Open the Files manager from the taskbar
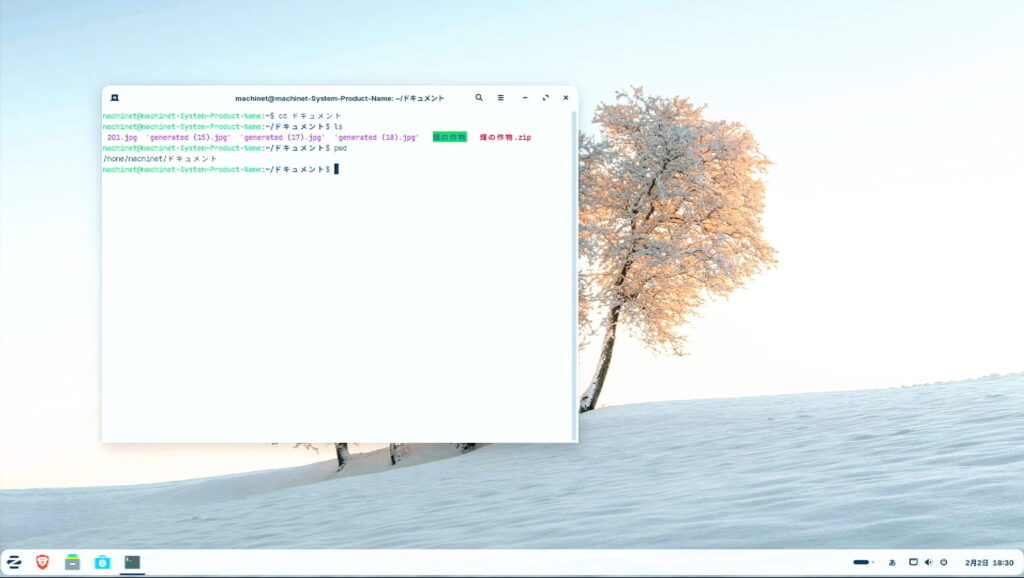The image size is (1024, 578). click(x=72, y=562)
